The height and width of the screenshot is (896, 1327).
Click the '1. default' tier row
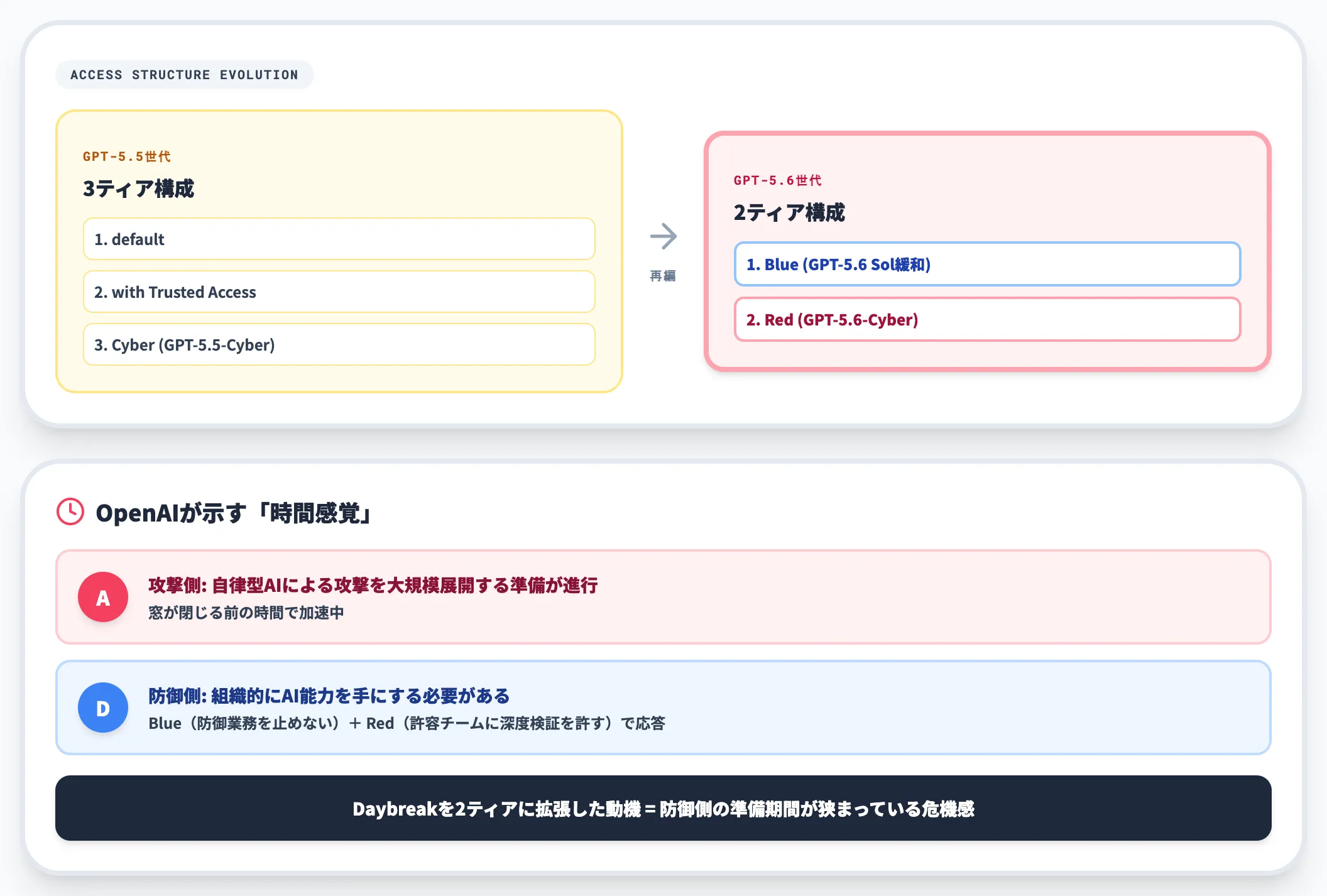(x=339, y=239)
